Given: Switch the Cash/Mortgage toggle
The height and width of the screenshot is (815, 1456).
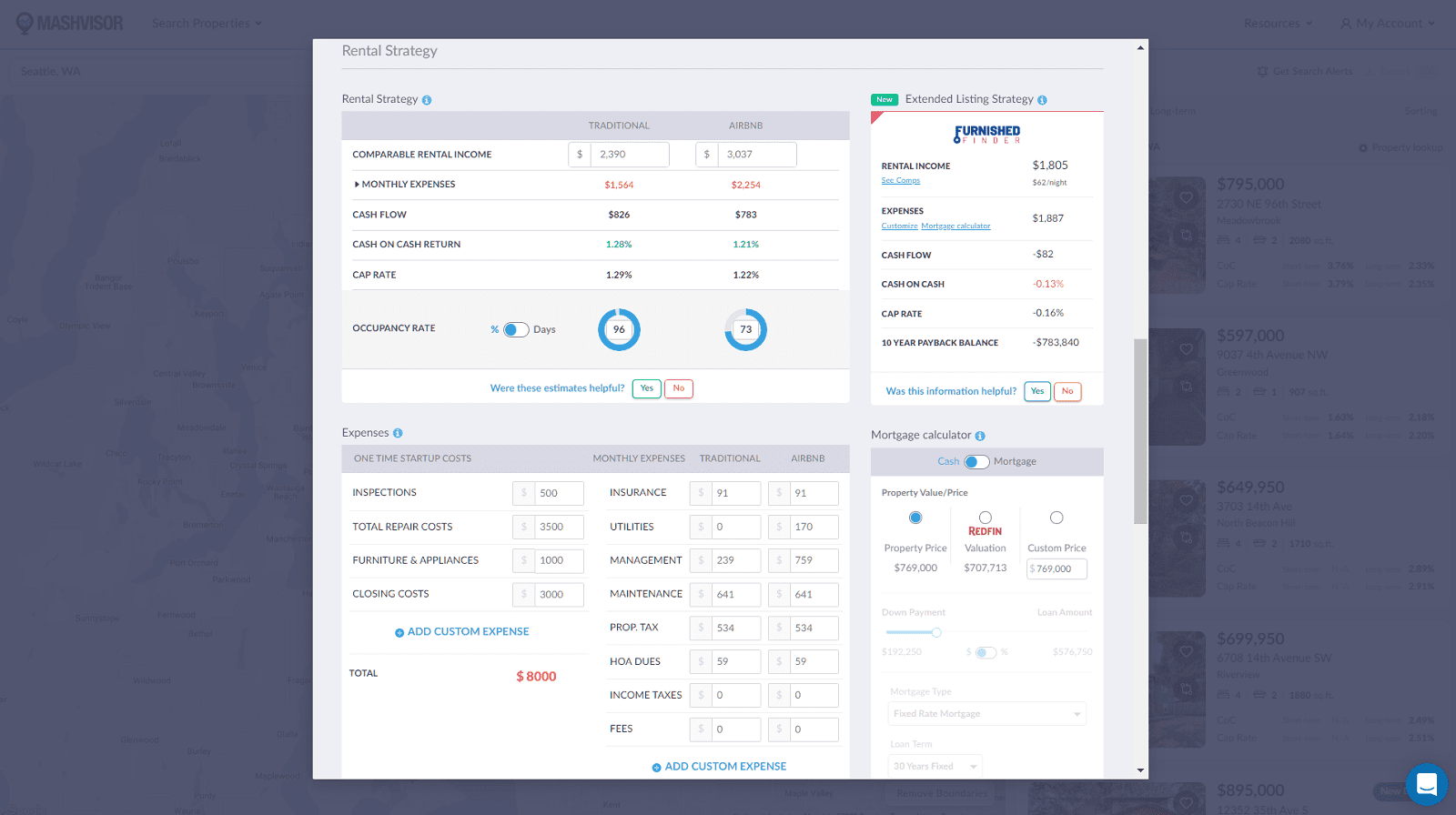Looking at the screenshot, I should click(976, 462).
